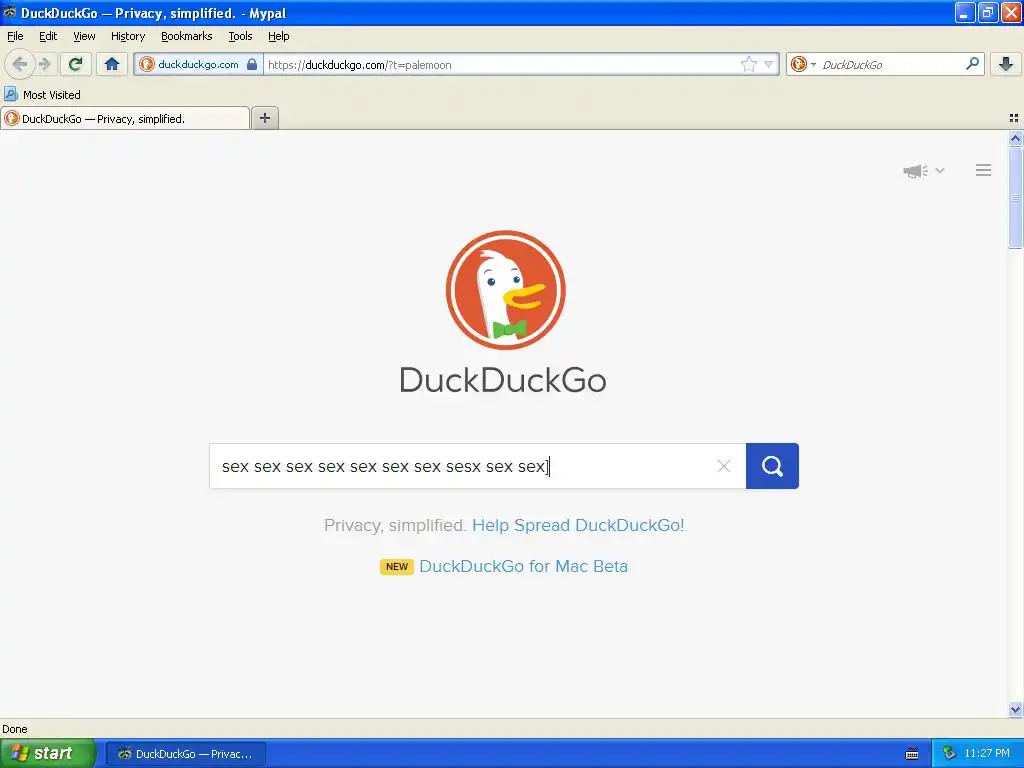Click the address bar URL text
This screenshot has width=1024, height=768.
(x=360, y=65)
